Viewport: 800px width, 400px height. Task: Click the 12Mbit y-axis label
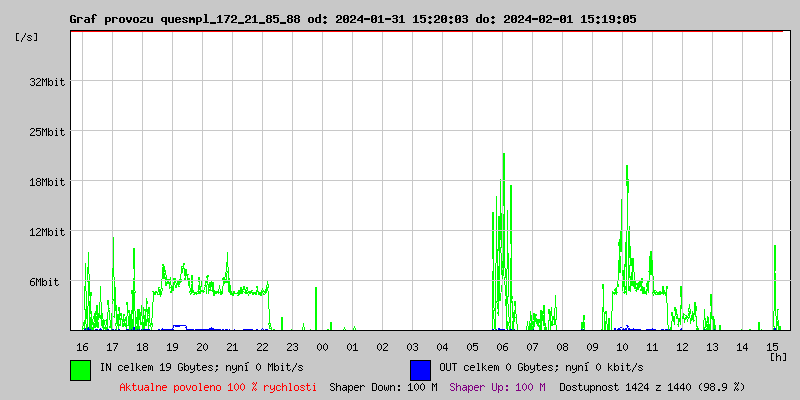[x=46, y=232]
